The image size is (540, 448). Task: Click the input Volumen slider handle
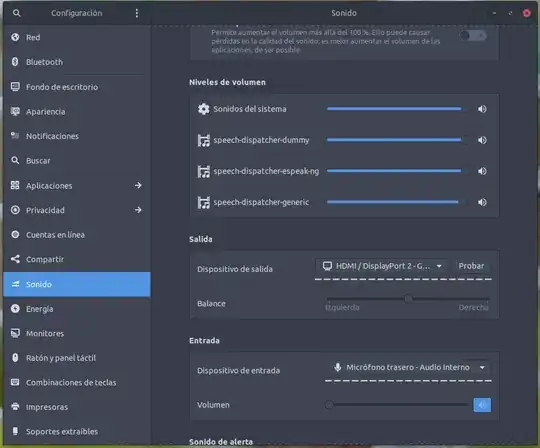pos(329,405)
